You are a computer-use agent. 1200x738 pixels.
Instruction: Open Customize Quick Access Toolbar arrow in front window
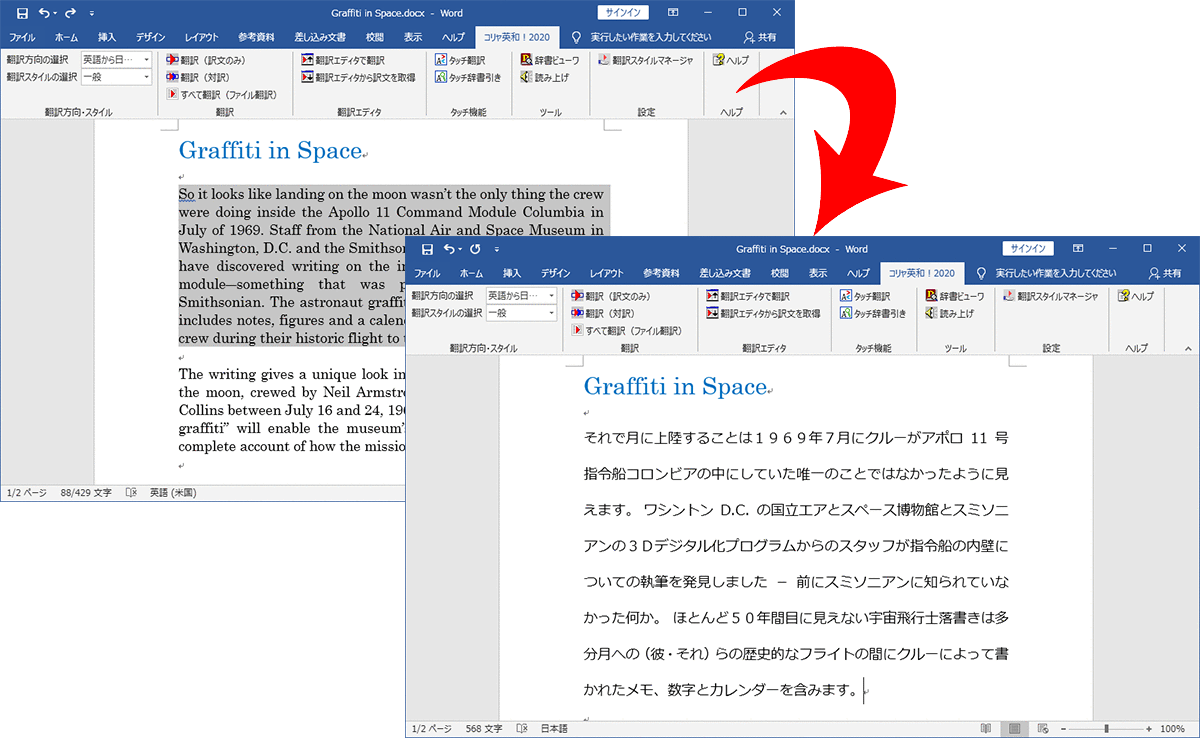pyautogui.click(x=496, y=249)
